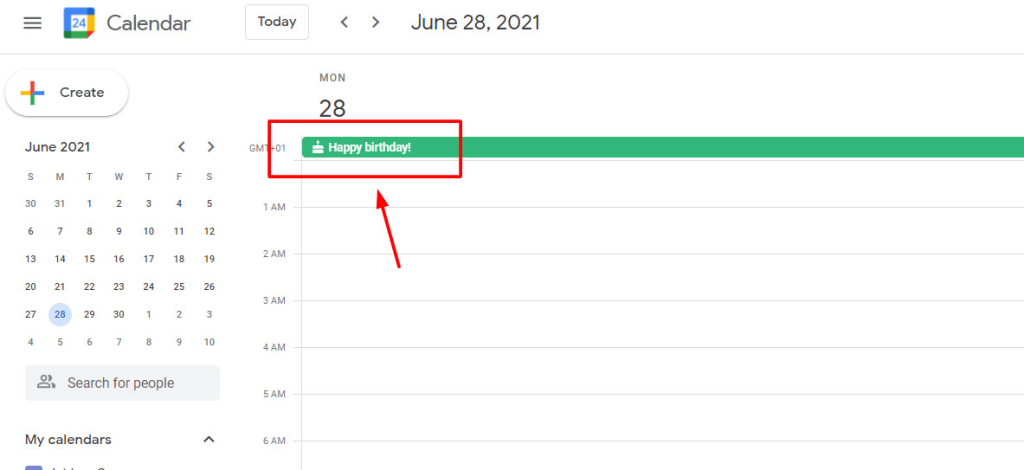Viewport: 1024px width, 470px height.
Task: Show previous month in mini calendar
Action: pos(182,147)
